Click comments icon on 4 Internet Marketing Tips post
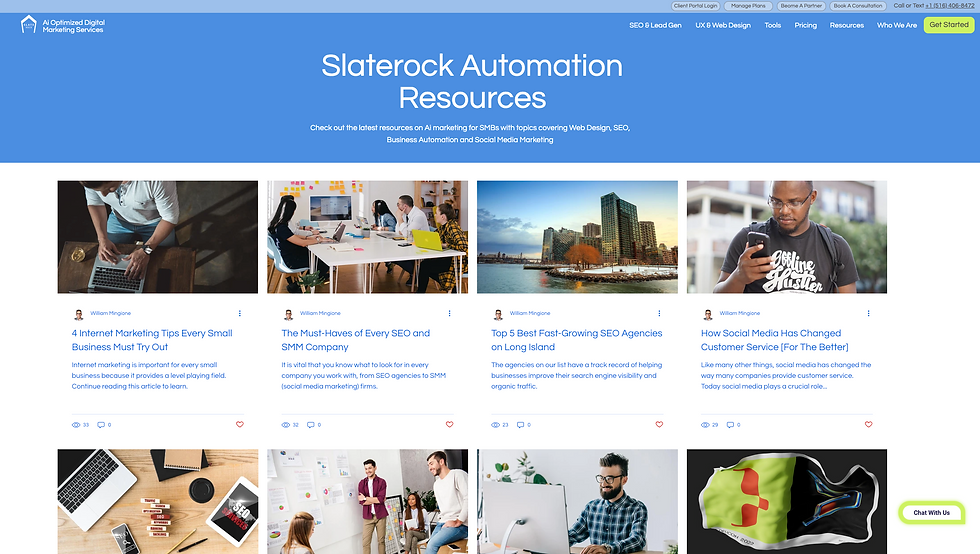 (101, 425)
